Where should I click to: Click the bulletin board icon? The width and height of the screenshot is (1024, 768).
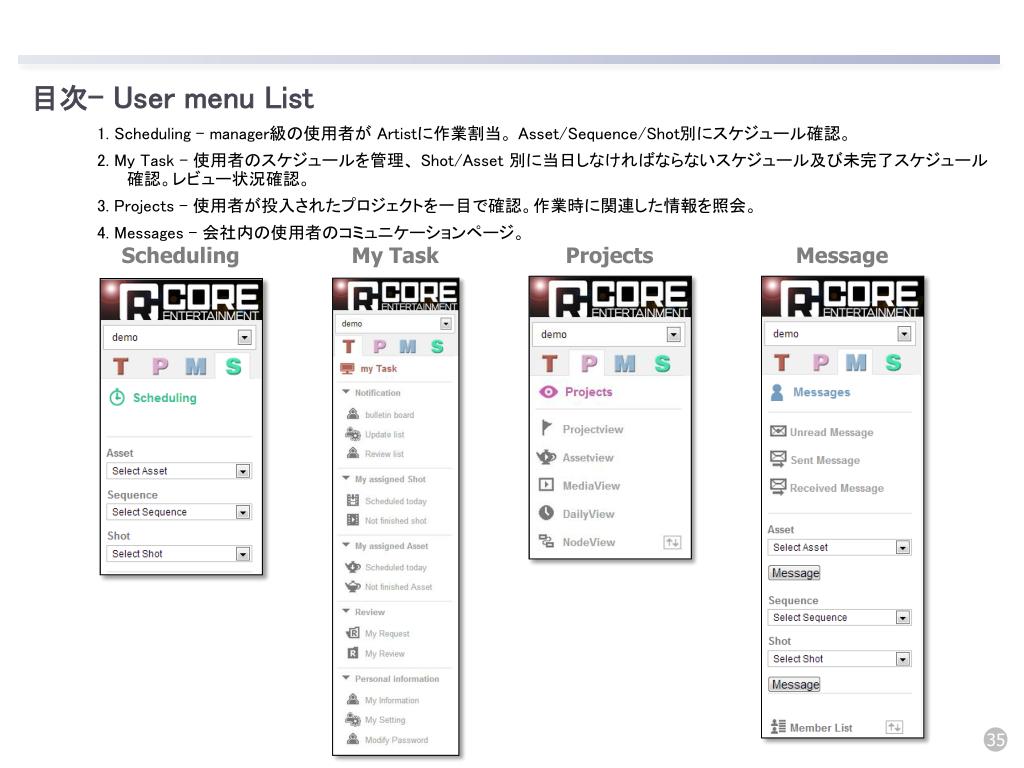tap(353, 413)
